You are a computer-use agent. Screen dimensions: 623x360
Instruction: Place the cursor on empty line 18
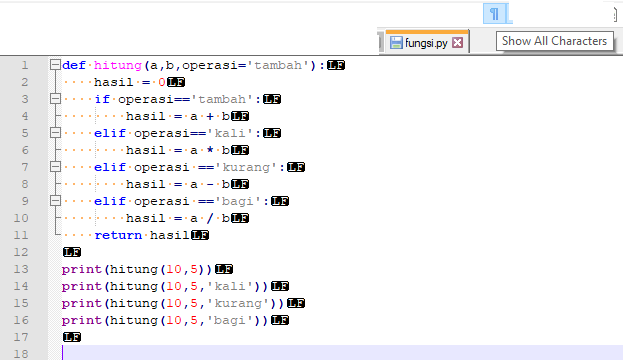(x=342, y=353)
